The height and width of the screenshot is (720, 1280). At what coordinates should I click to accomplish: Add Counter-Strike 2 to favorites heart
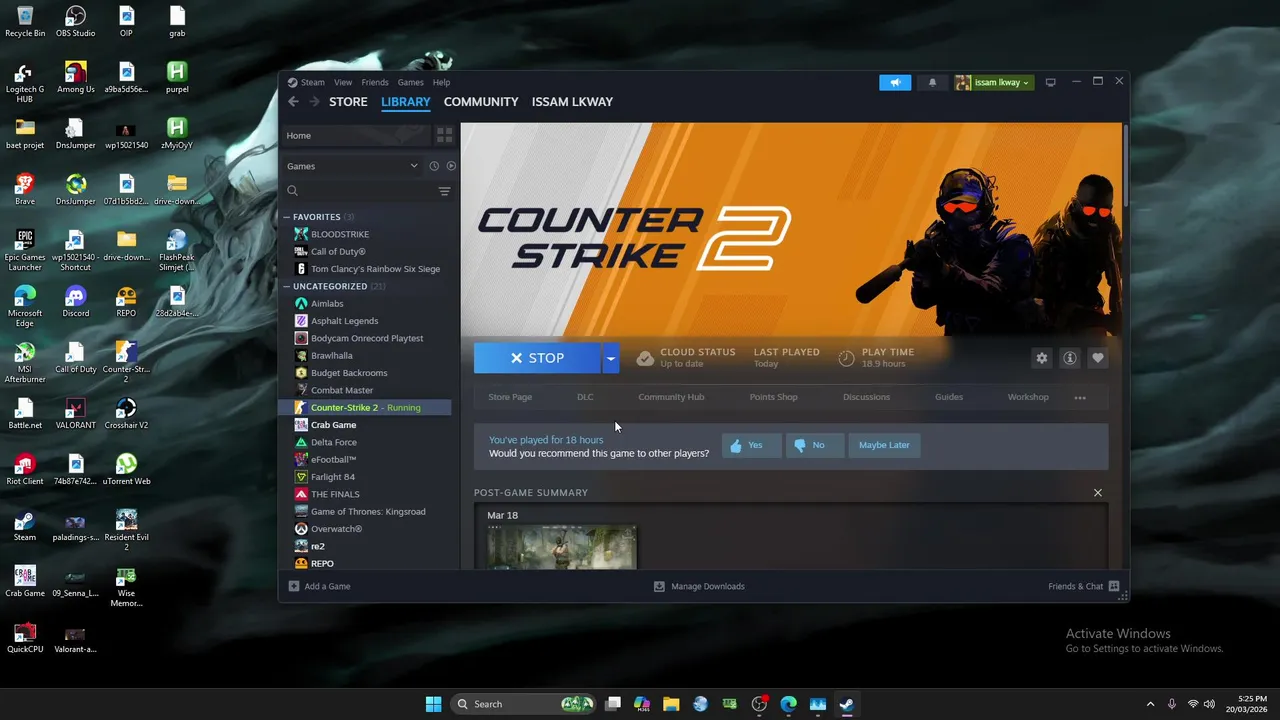1097,358
